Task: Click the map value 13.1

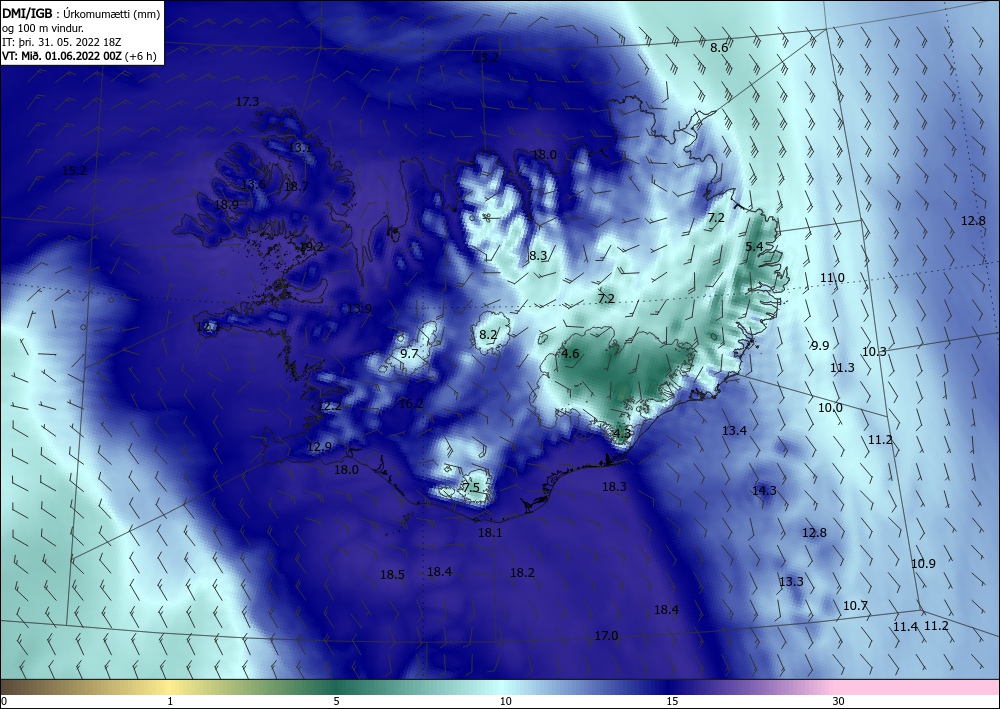Action: pos(300,148)
